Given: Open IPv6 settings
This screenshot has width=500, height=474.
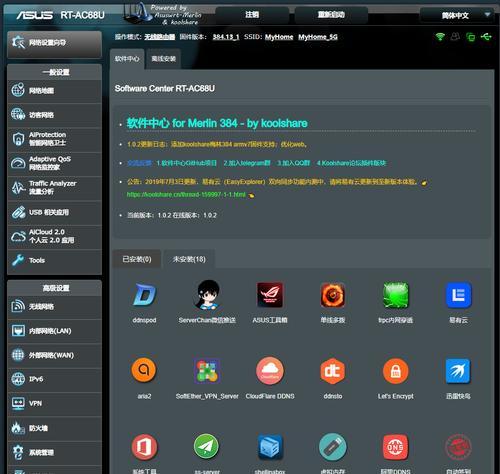Looking at the screenshot, I should (54, 379).
